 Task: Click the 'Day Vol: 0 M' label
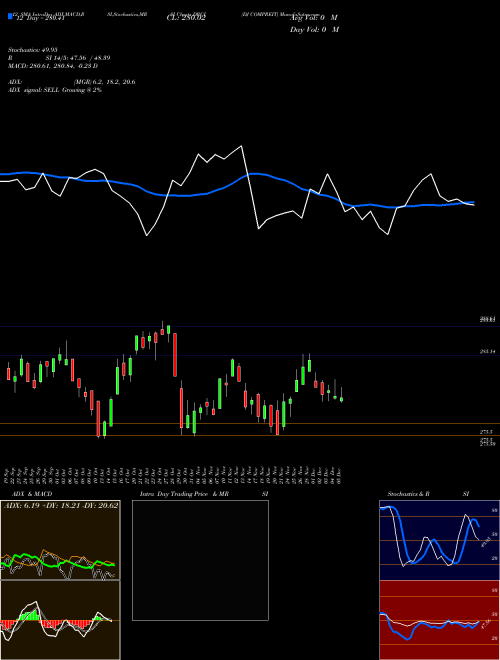[314, 30]
